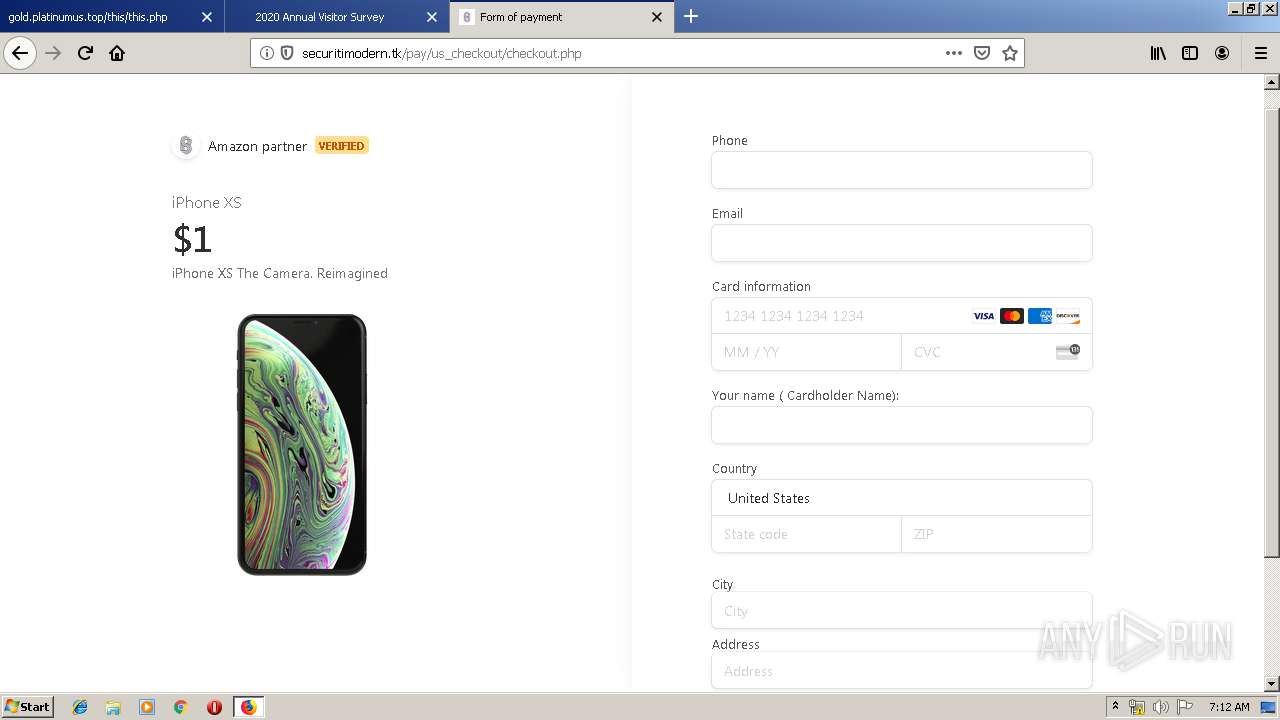Click the CVC card hint icon
This screenshot has width=1280, height=720.
click(x=1068, y=351)
